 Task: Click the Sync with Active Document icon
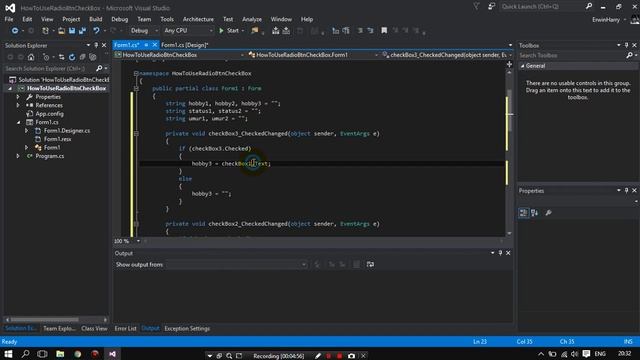pos(61,57)
